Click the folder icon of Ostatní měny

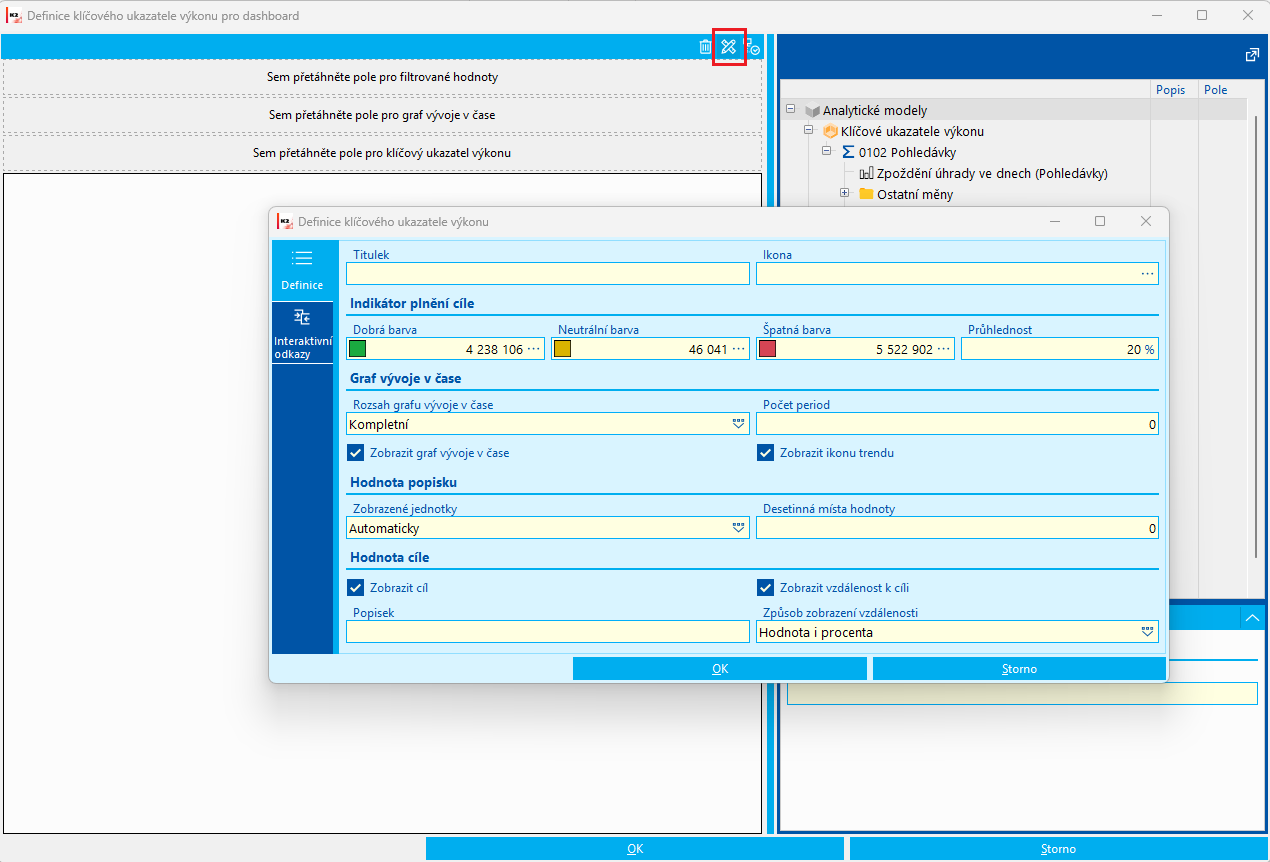[866, 194]
